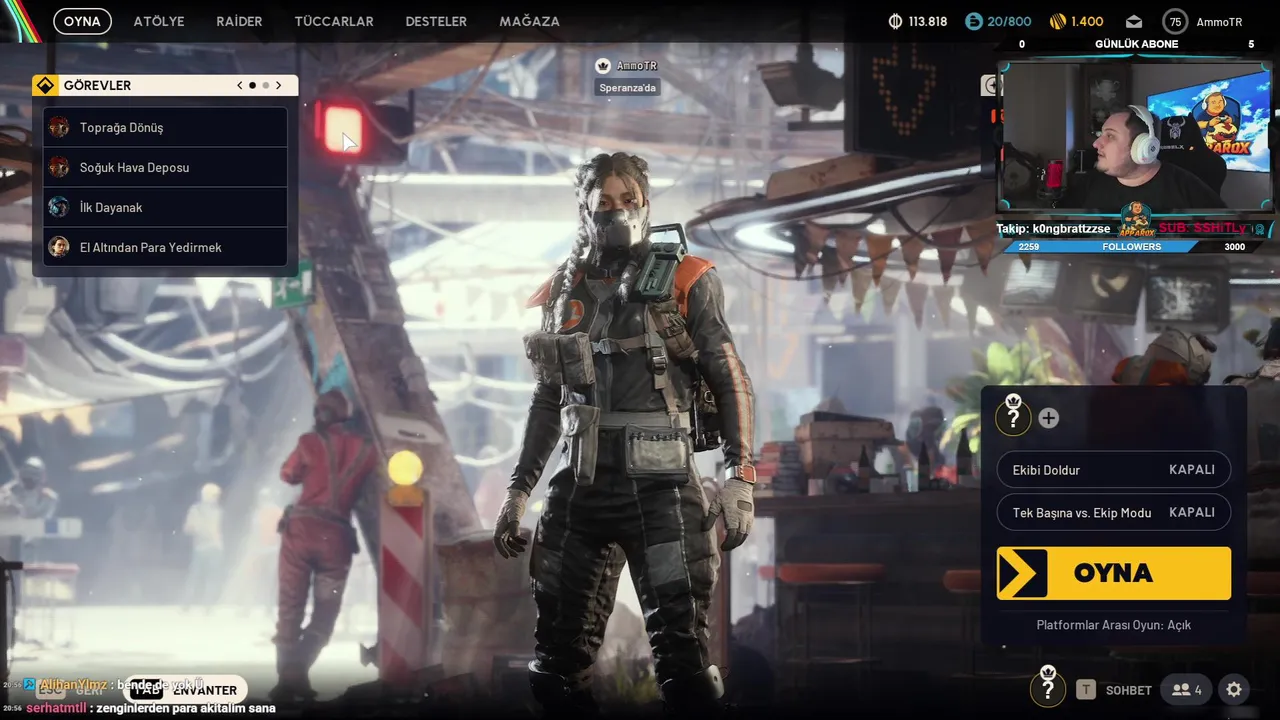Open the mail envelope inbox
Screen dimensions: 1280x720
click(x=1133, y=21)
